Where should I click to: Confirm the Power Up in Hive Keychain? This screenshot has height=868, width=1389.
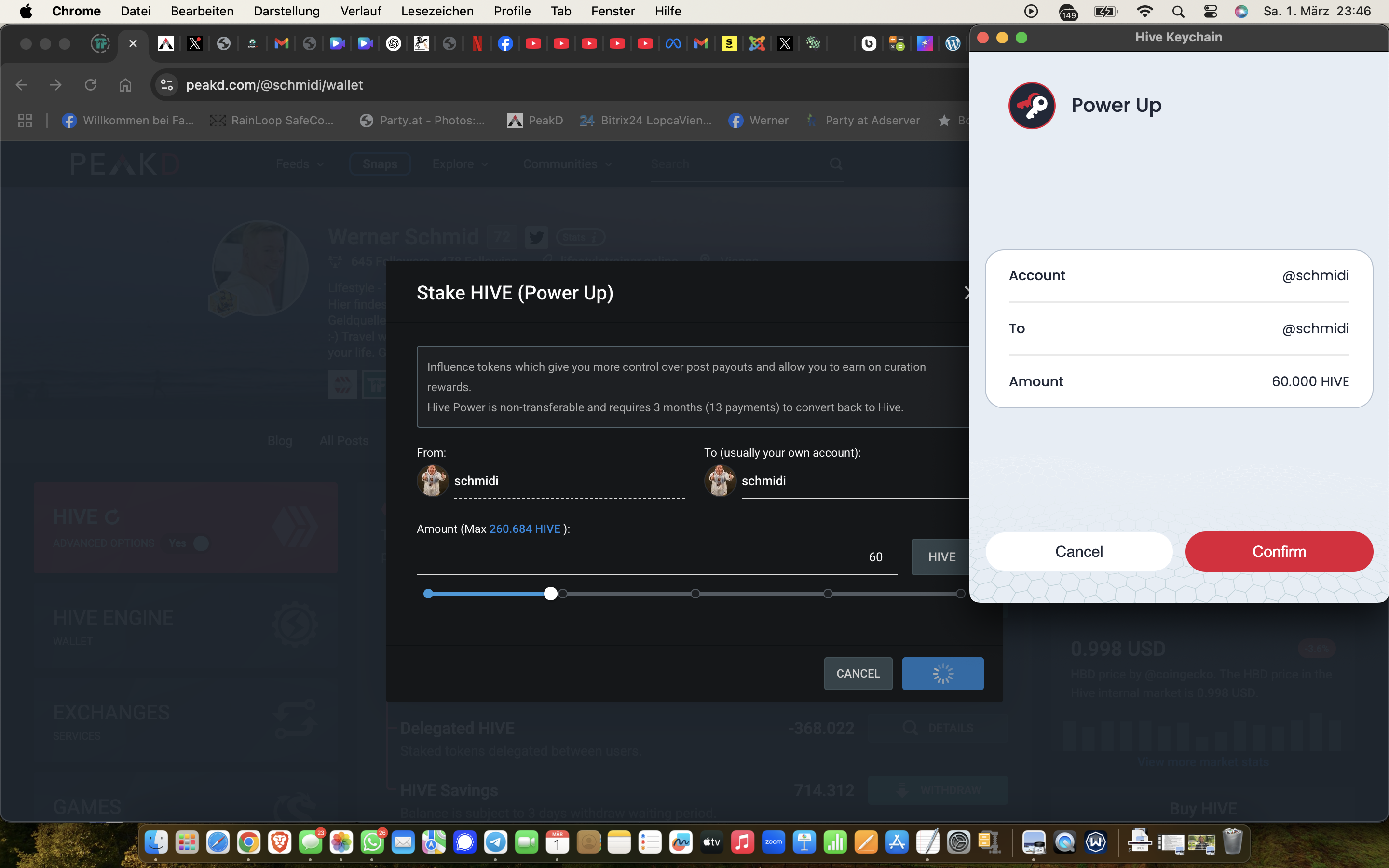[1279, 551]
